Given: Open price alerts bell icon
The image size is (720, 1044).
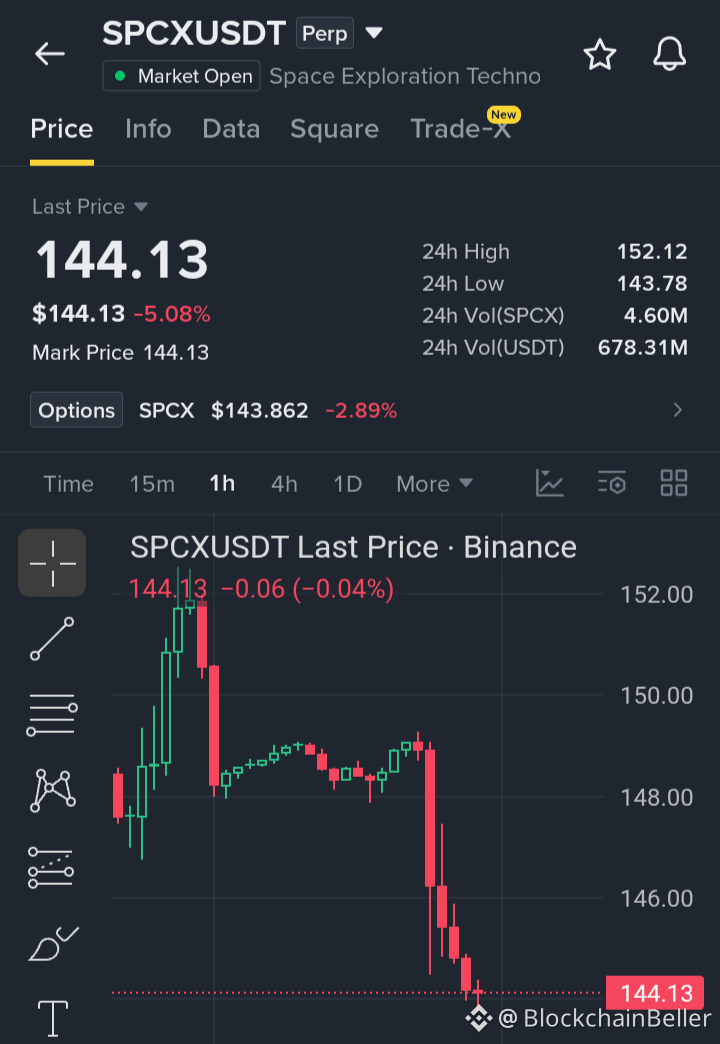Looking at the screenshot, I should (x=669, y=54).
